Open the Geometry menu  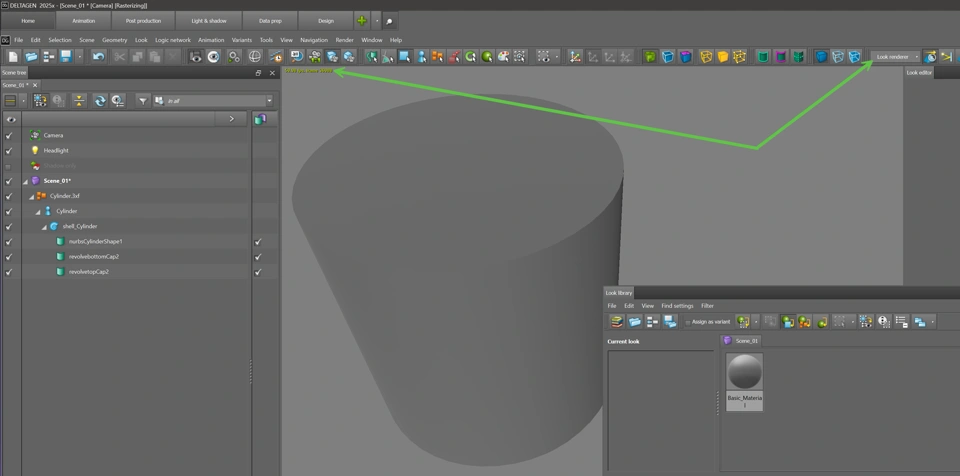point(114,40)
